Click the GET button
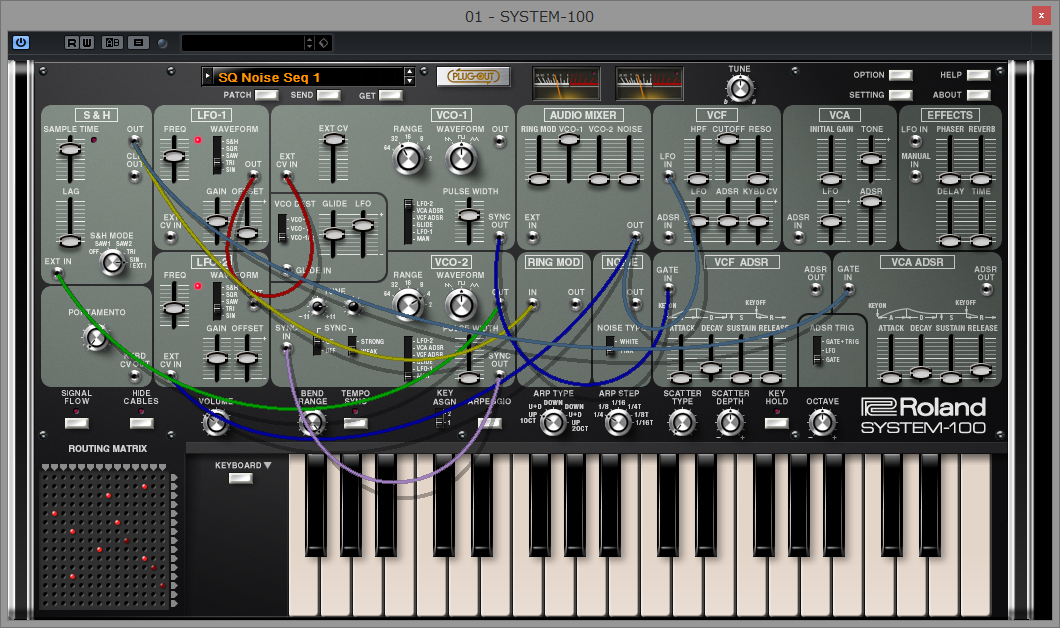Image resolution: width=1060 pixels, height=628 pixels. pos(391,95)
